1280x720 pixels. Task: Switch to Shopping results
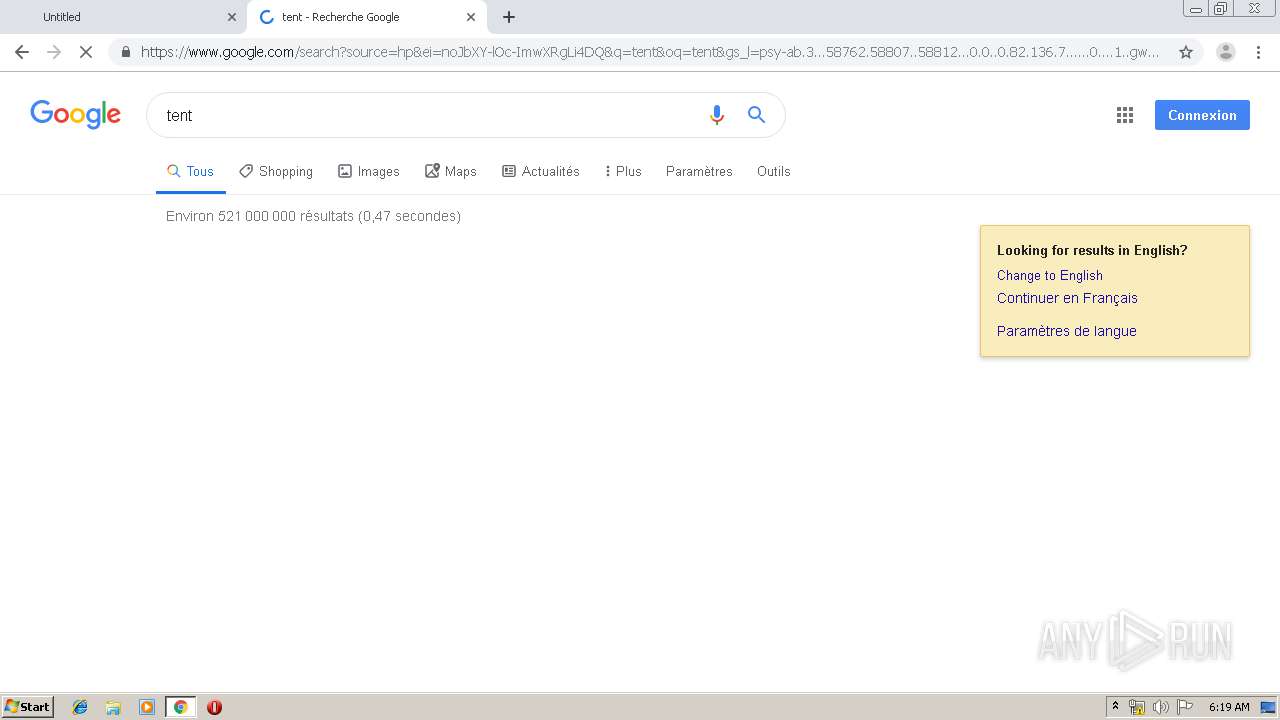(x=276, y=171)
